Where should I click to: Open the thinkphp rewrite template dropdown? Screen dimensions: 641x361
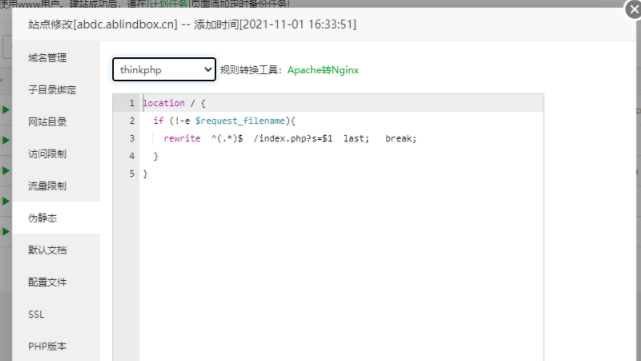164,70
